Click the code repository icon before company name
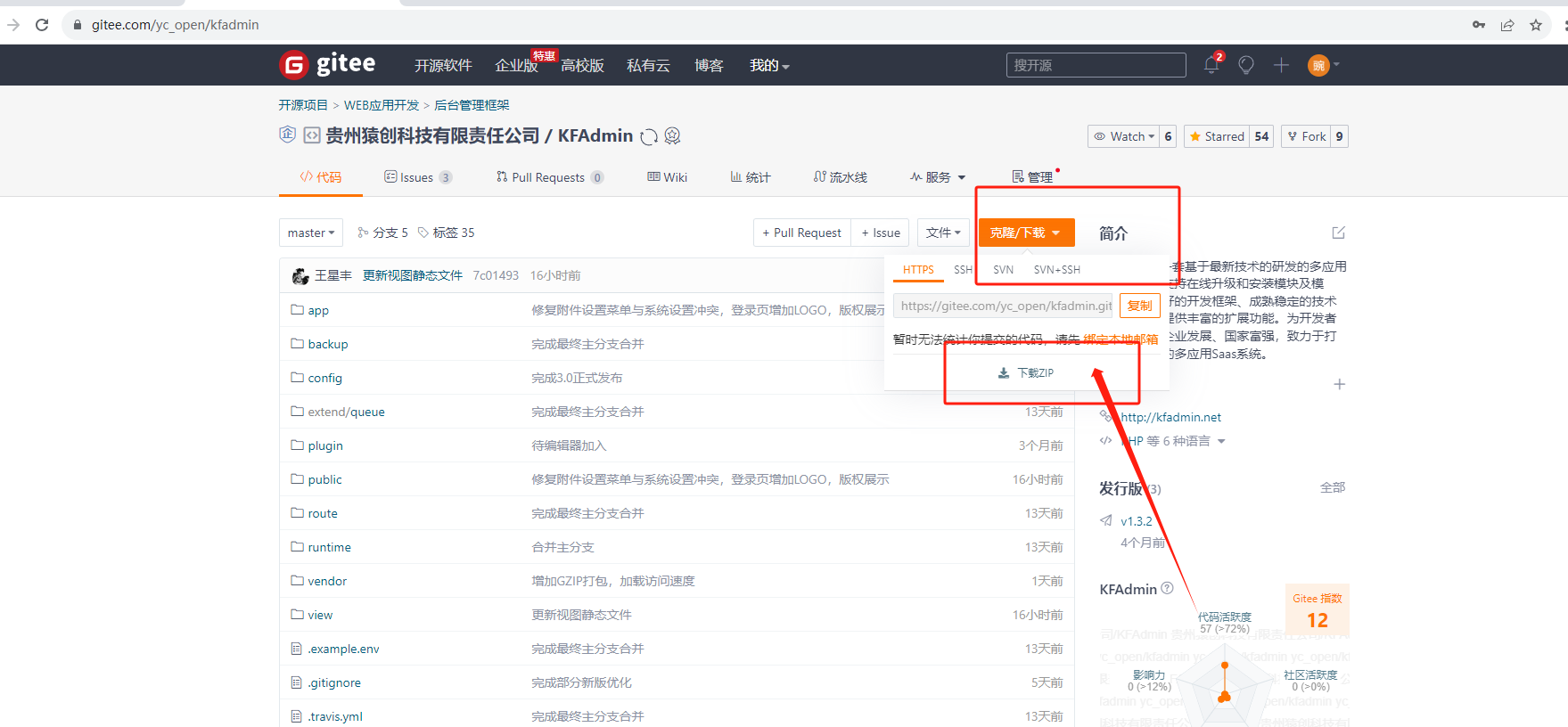Image resolution: width=1568 pixels, height=727 pixels. point(312,135)
